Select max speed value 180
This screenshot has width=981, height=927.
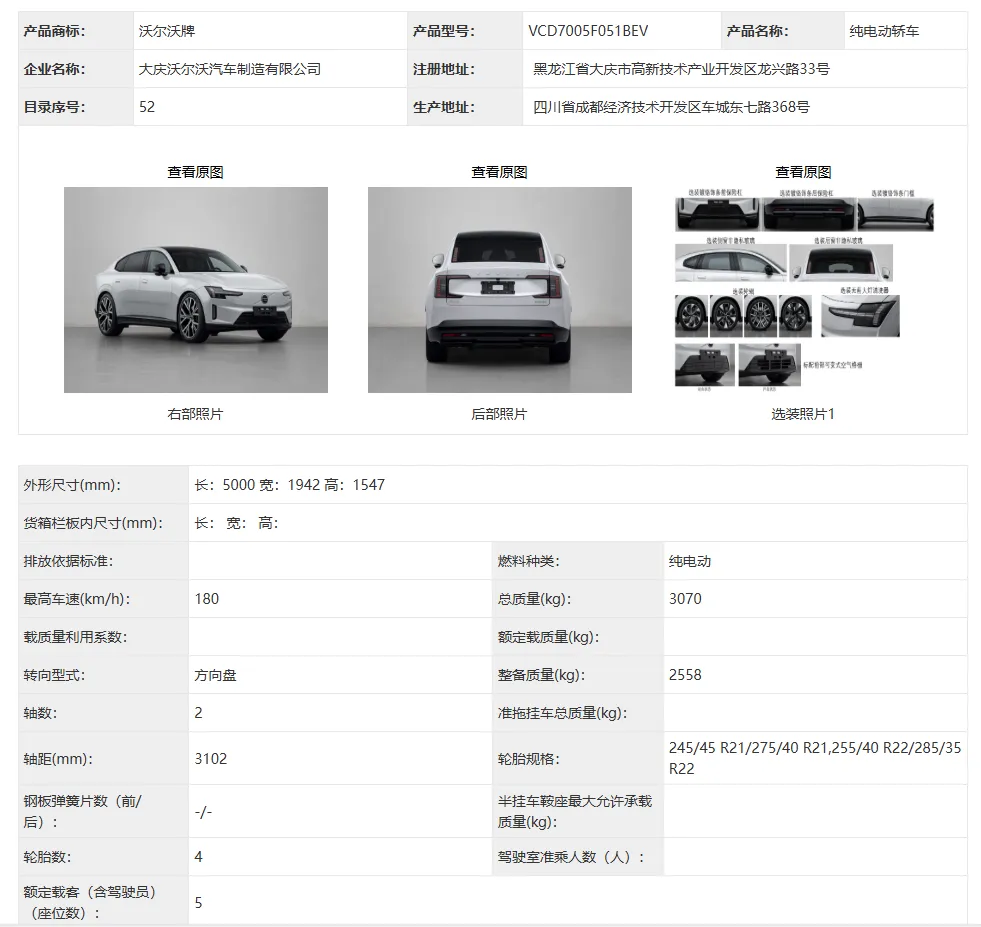pyautogui.click(x=206, y=599)
